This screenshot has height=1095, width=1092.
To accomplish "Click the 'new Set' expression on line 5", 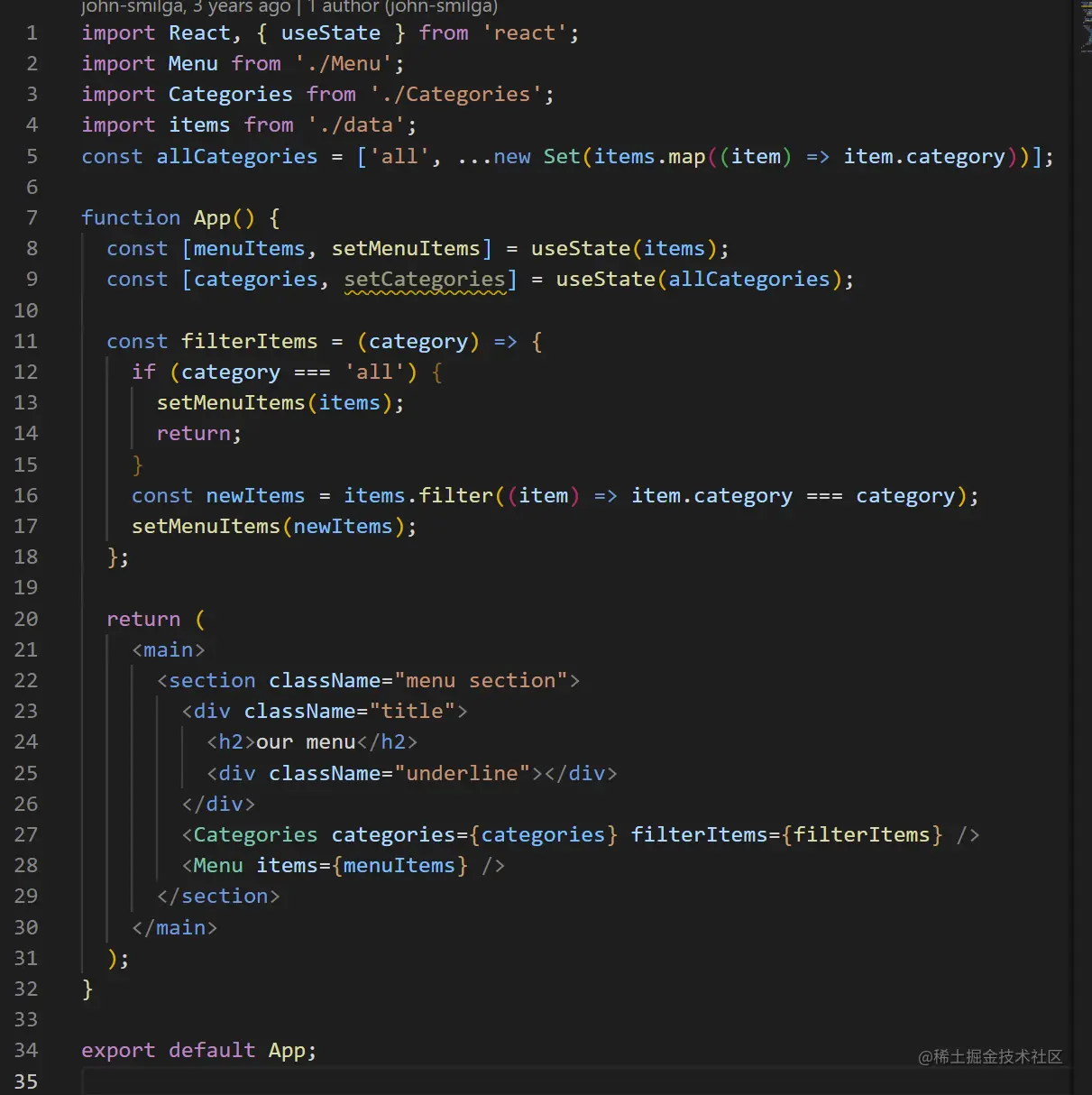I will [x=537, y=157].
